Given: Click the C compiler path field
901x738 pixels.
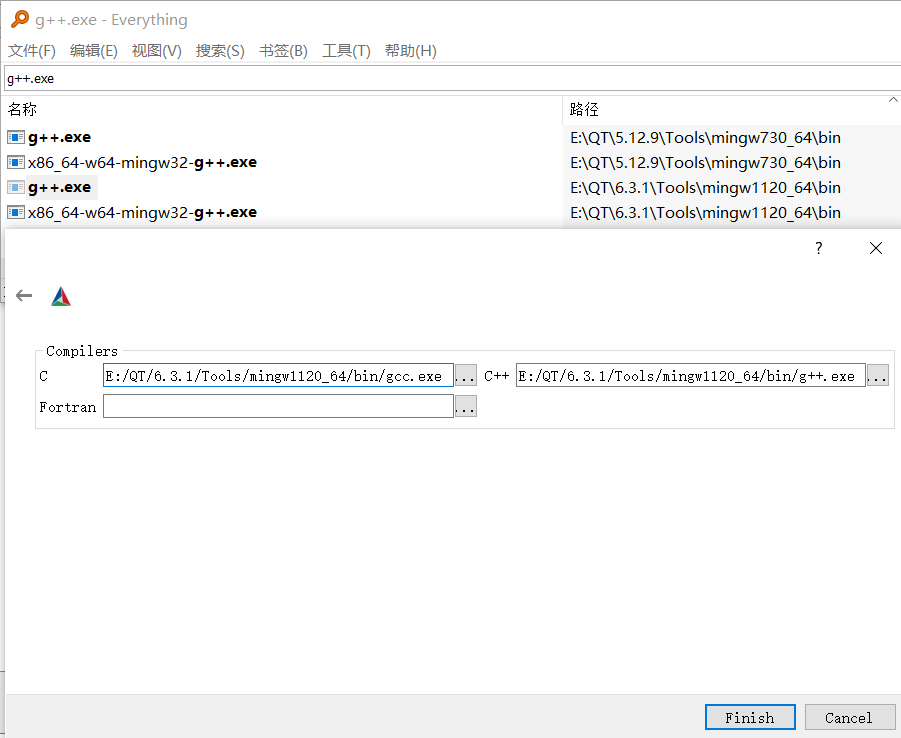Looking at the screenshot, I should (x=278, y=375).
